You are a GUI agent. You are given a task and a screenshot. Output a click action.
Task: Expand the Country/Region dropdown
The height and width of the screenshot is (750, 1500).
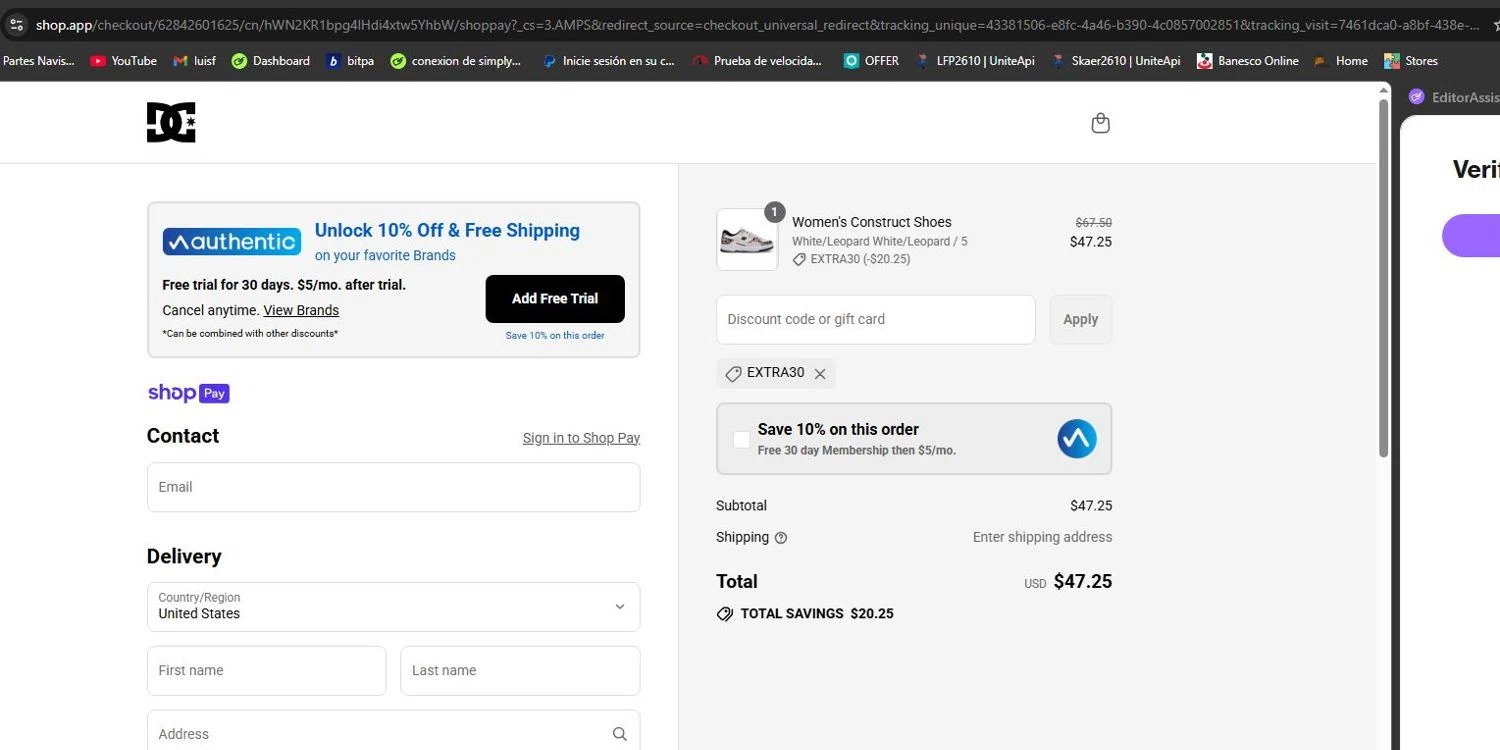(x=393, y=607)
